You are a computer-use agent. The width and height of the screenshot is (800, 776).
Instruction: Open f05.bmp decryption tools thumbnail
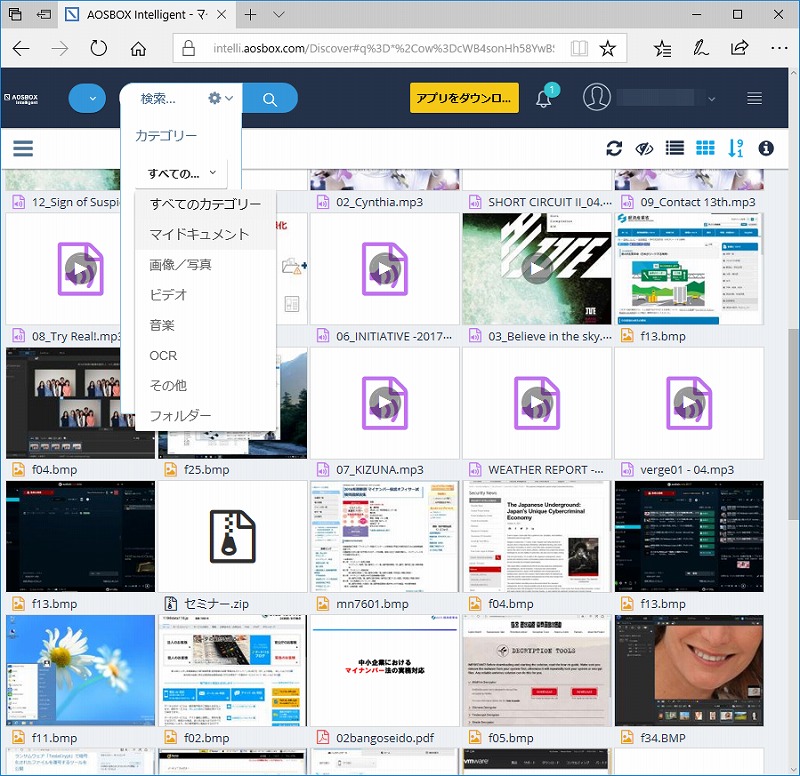(537, 670)
